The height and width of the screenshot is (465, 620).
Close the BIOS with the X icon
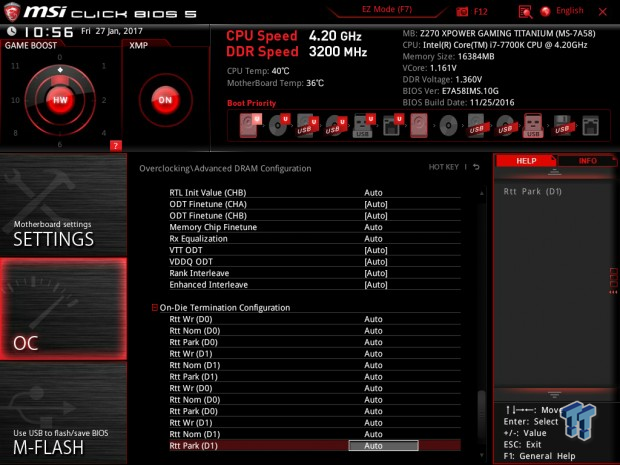click(603, 12)
